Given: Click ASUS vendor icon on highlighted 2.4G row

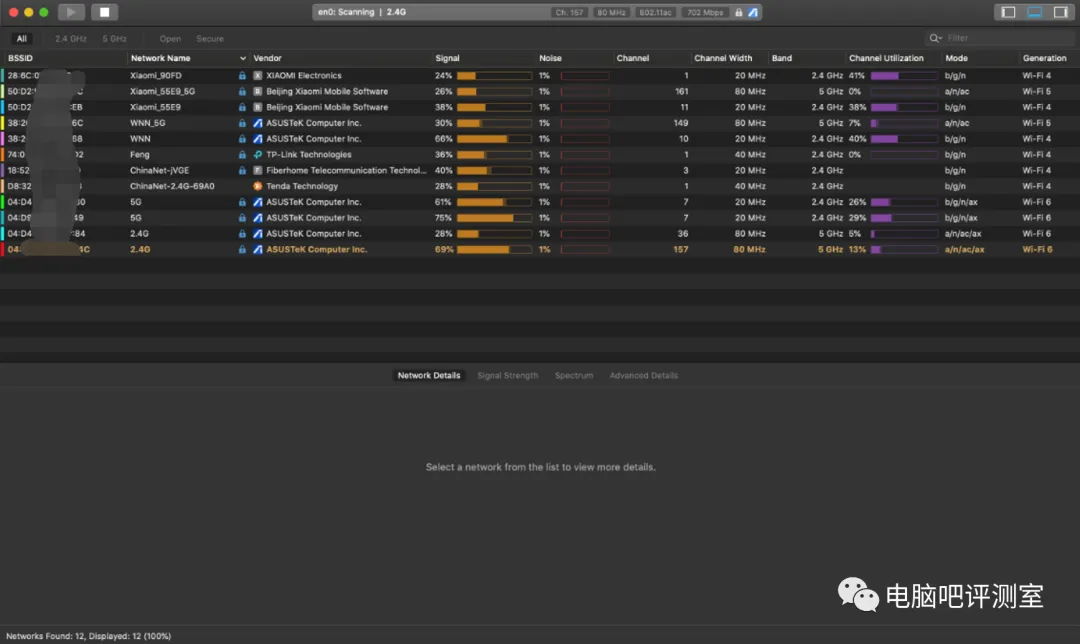Looking at the screenshot, I should coord(258,250).
